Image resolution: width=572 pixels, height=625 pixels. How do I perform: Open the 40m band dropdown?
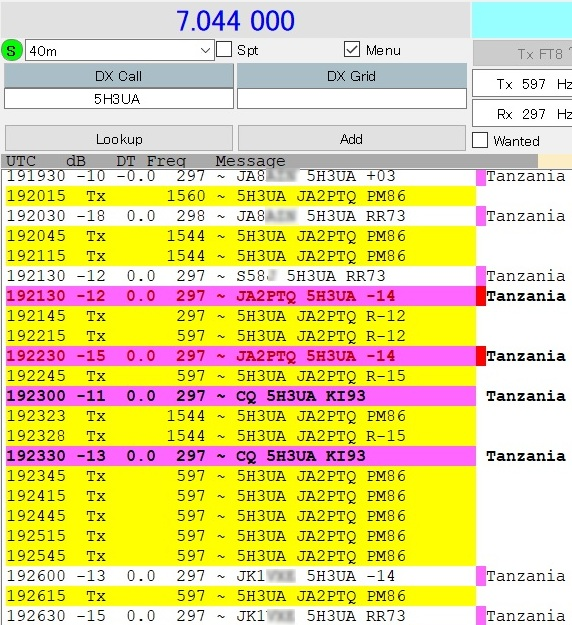point(120,51)
